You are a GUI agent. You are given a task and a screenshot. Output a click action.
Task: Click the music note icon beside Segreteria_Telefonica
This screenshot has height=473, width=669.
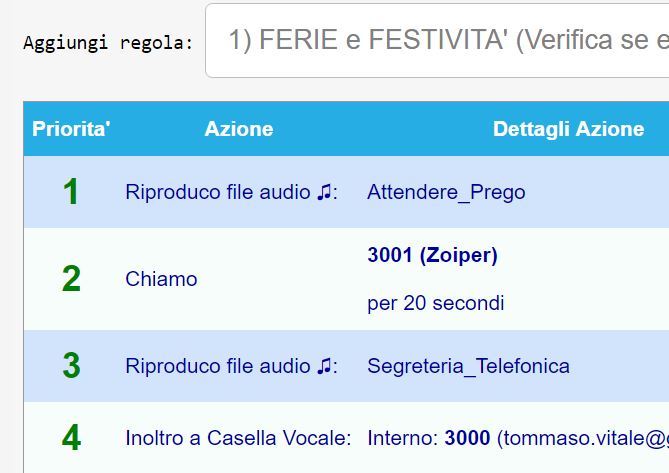[x=324, y=366]
